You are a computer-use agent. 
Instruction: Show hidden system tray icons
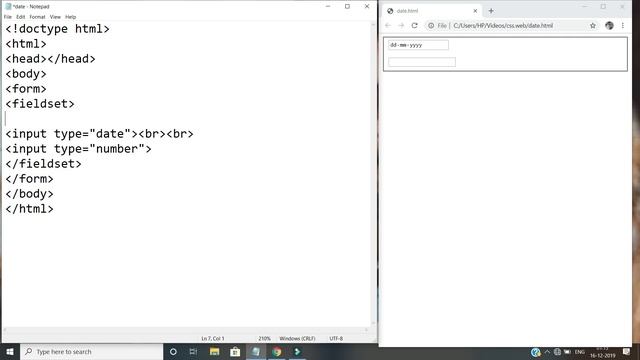pyautogui.click(x=547, y=352)
